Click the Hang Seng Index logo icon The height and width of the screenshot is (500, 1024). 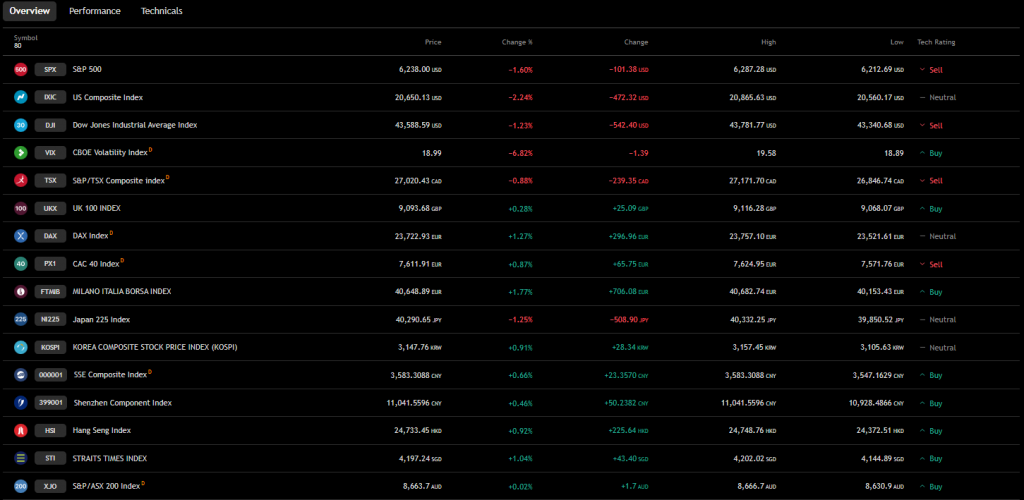click(20, 431)
